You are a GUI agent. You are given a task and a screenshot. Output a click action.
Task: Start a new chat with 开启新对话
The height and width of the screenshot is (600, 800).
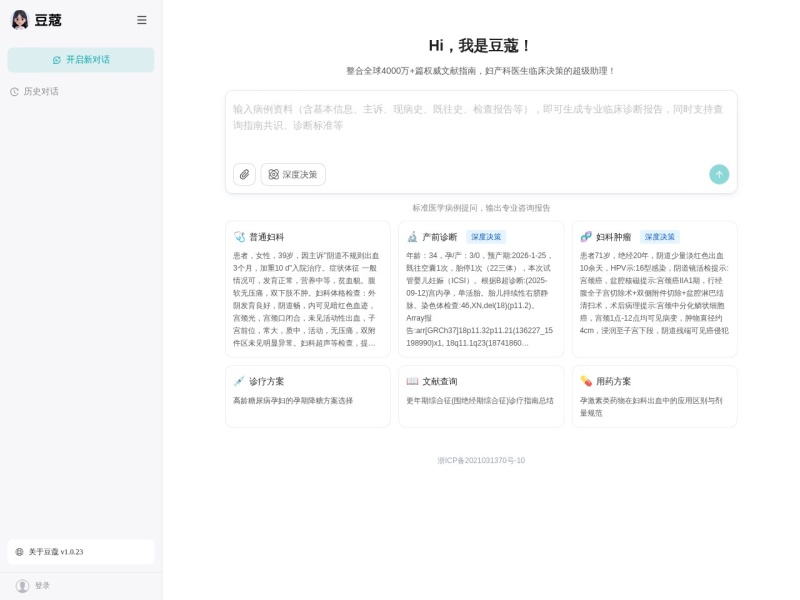(x=81, y=60)
